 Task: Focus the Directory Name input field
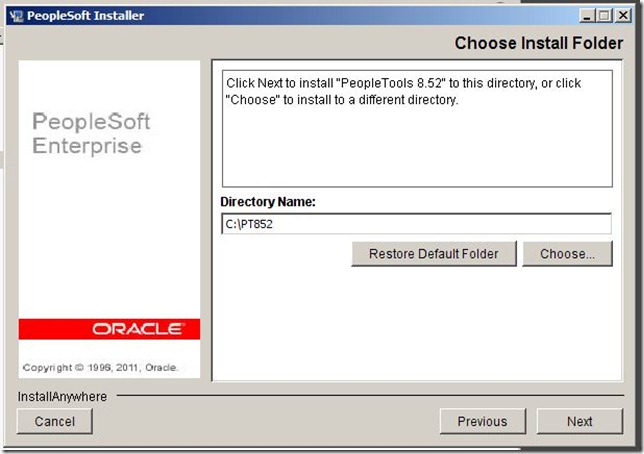click(416, 224)
